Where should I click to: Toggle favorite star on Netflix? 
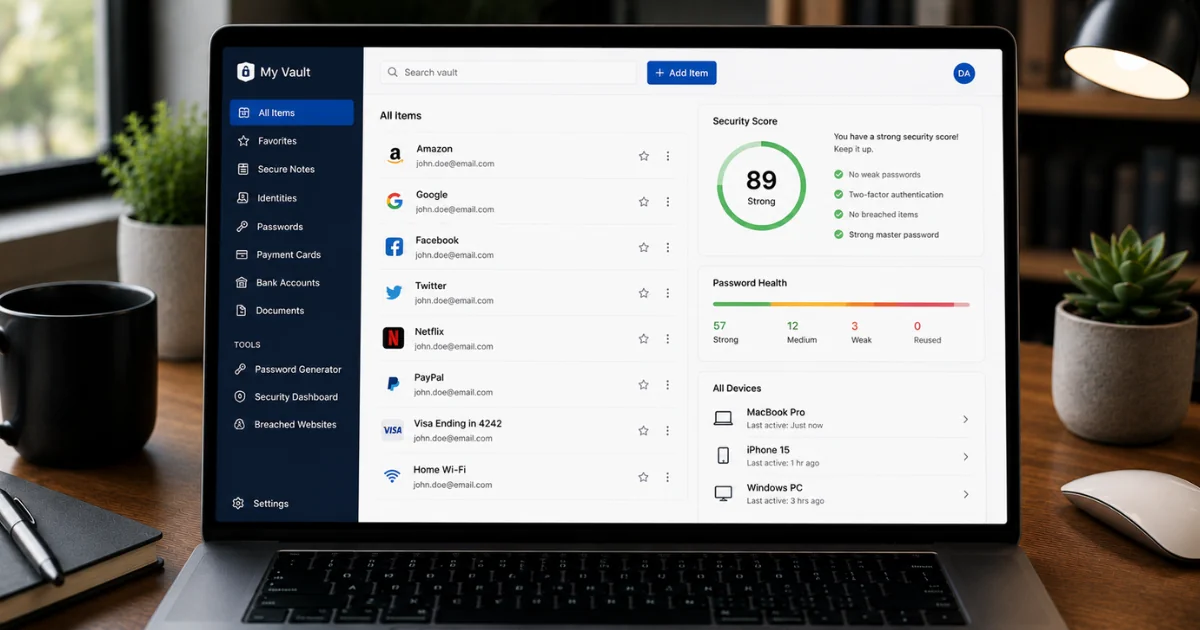[644, 339]
